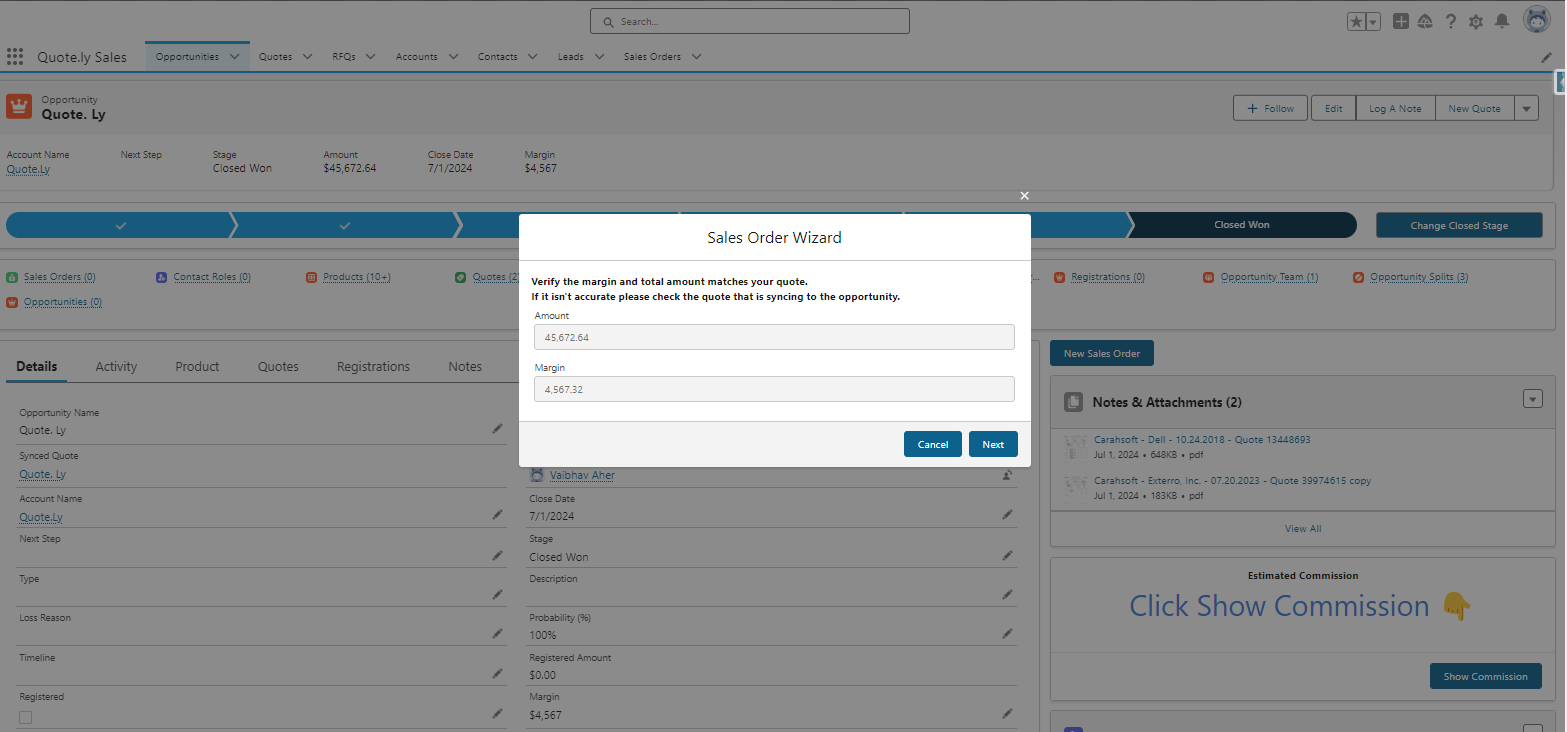The width and height of the screenshot is (1567, 732).
Task: Edit the Opportunity Name field pencil
Action: coord(497,428)
